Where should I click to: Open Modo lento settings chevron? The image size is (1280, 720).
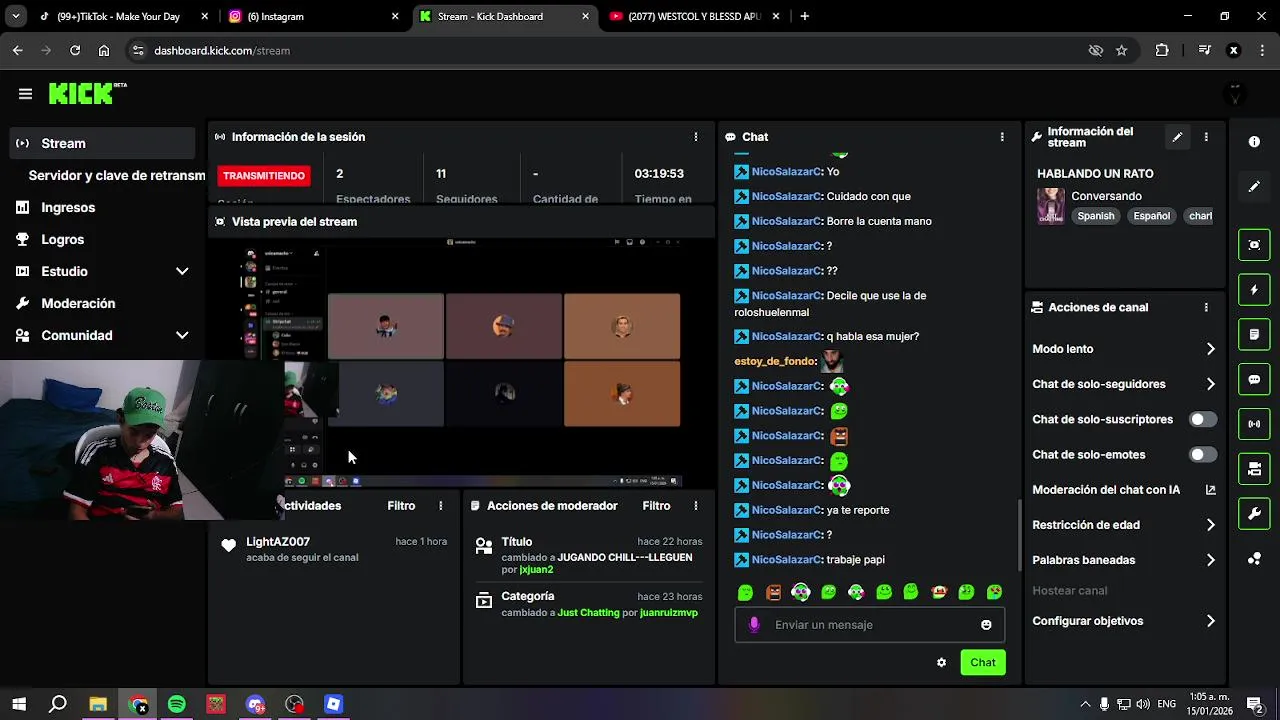(1210, 349)
